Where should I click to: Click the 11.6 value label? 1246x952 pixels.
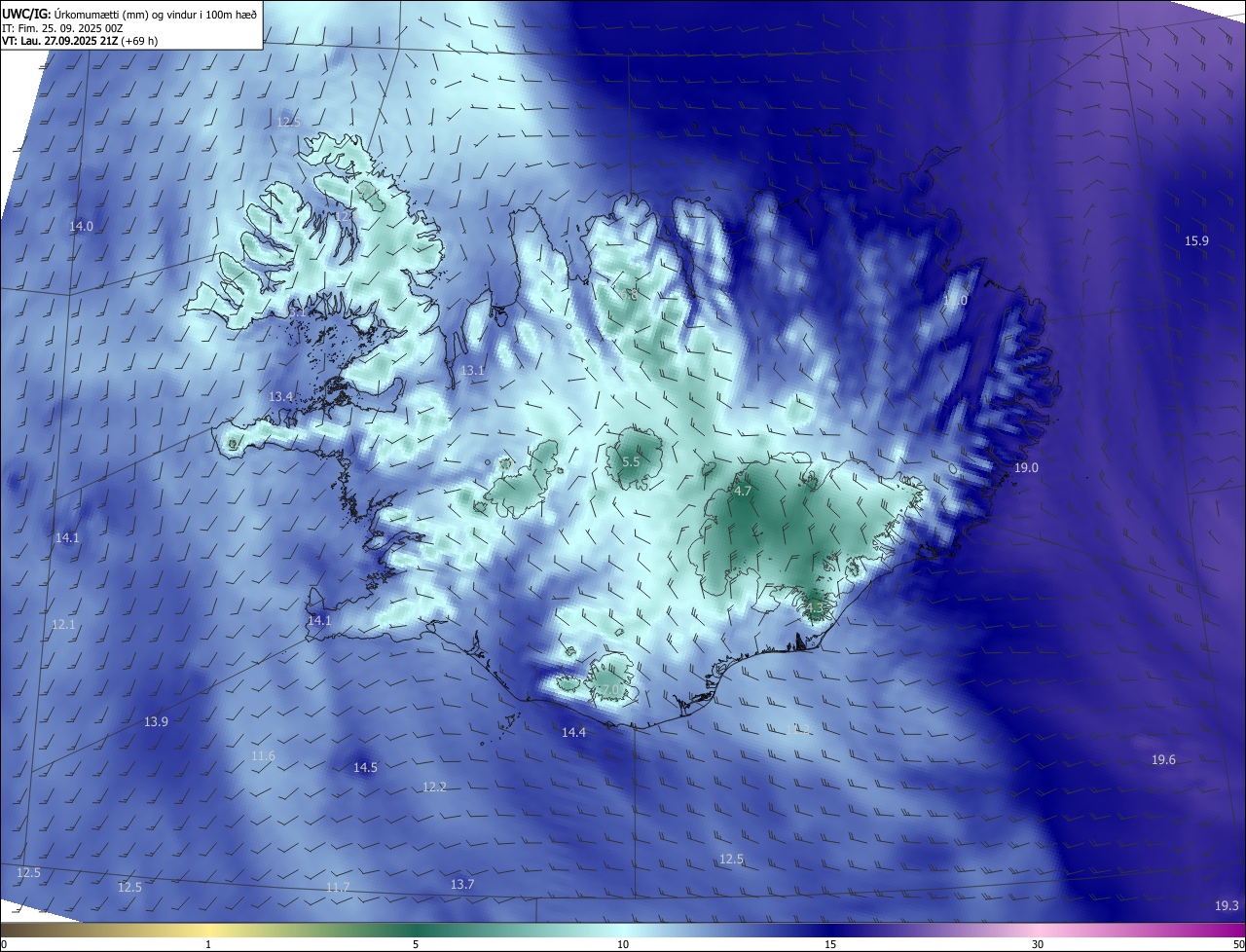(263, 756)
